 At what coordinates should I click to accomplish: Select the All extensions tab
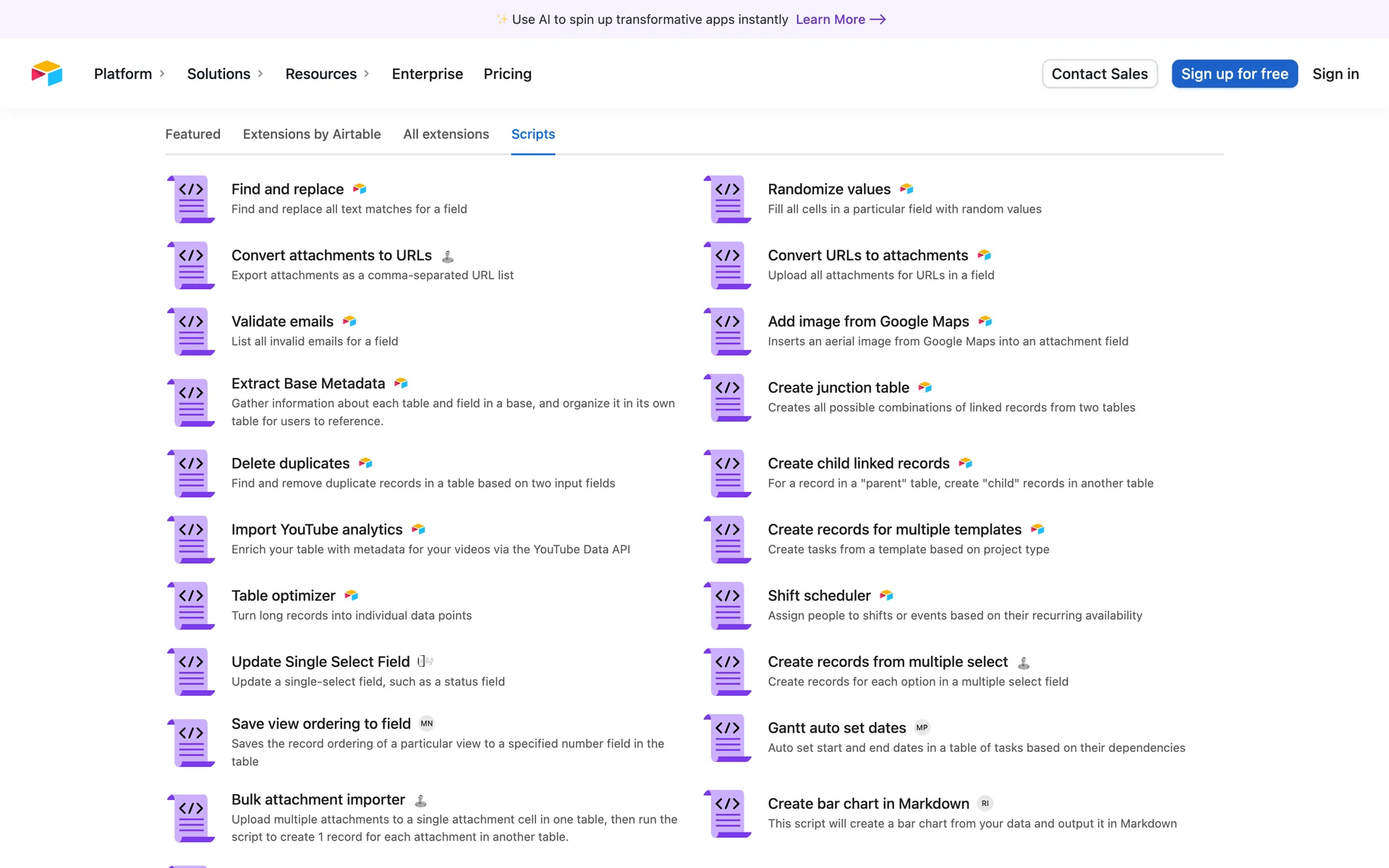tap(446, 134)
